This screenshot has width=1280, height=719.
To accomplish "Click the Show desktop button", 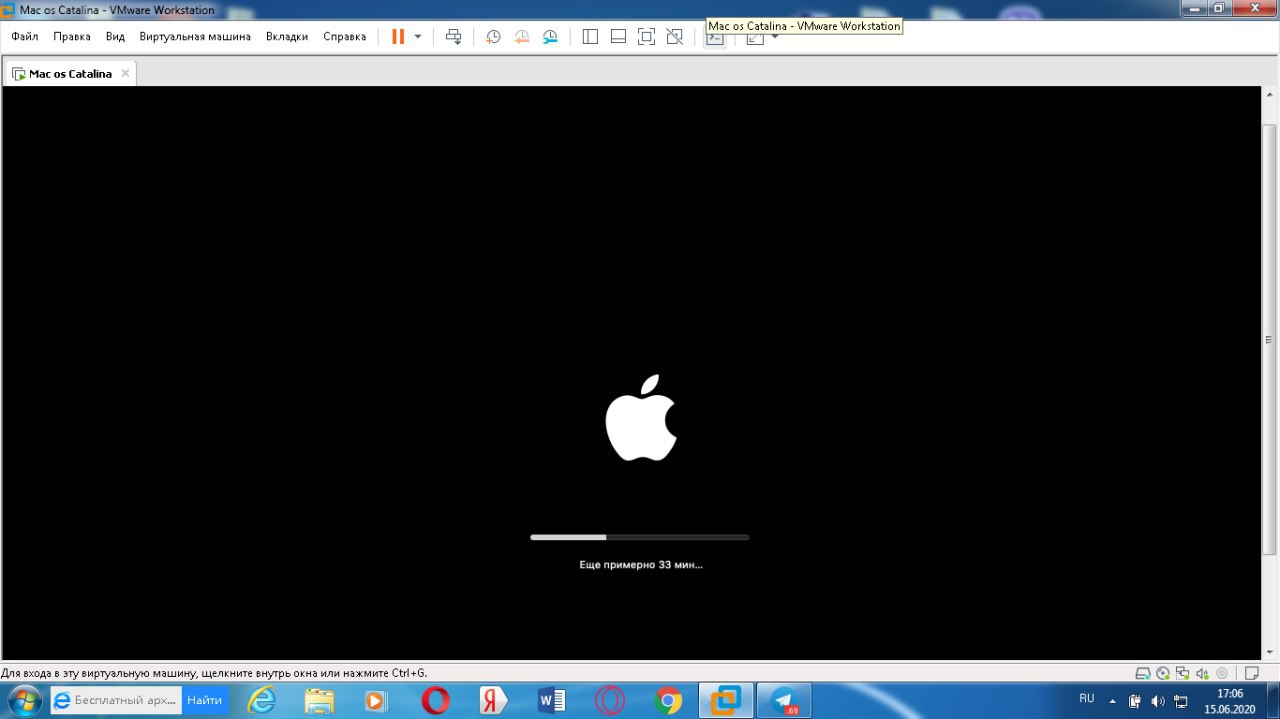I will pyautogui.click(x=1272, y=700).
